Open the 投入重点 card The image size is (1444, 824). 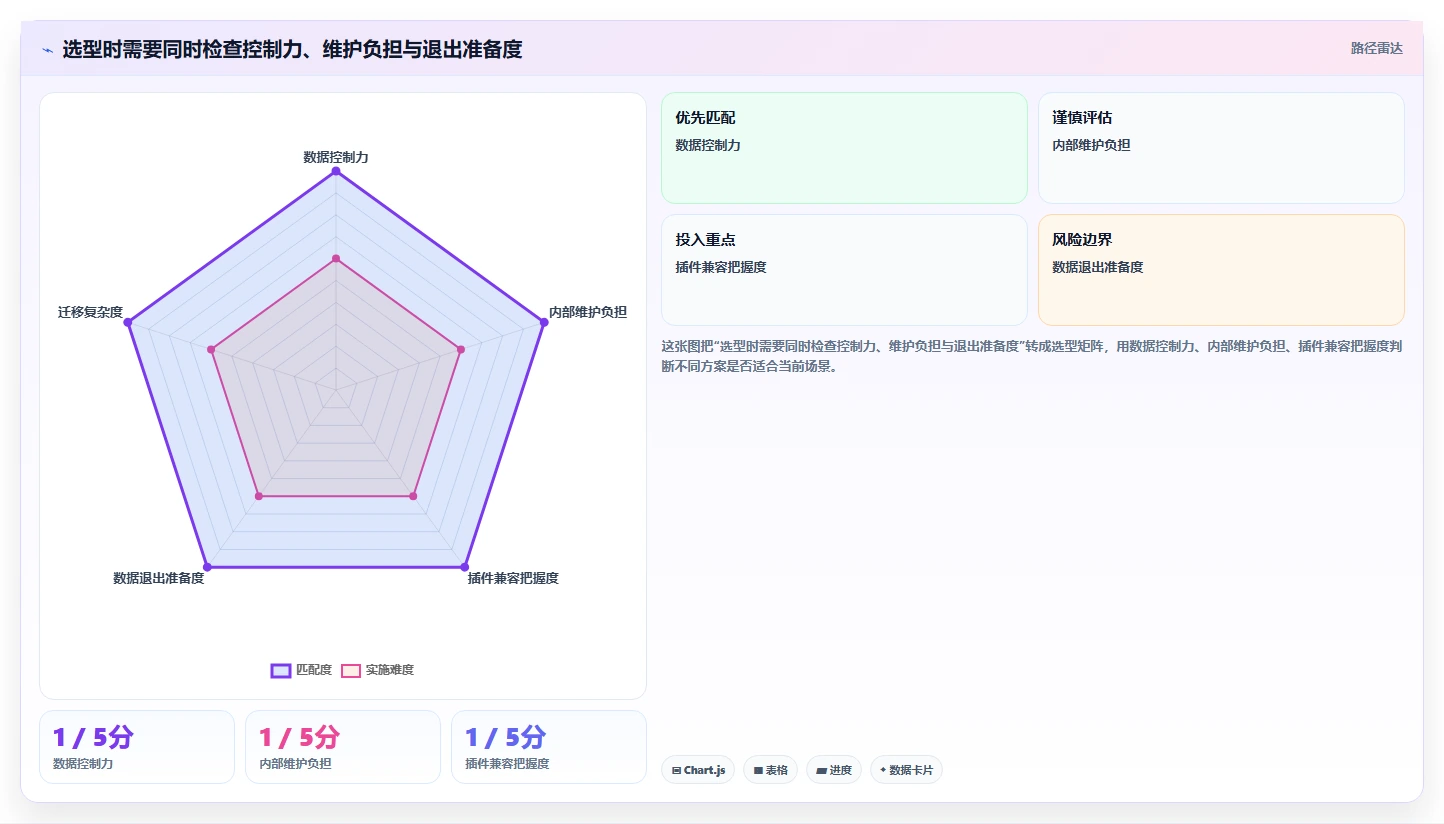[844, 270]
